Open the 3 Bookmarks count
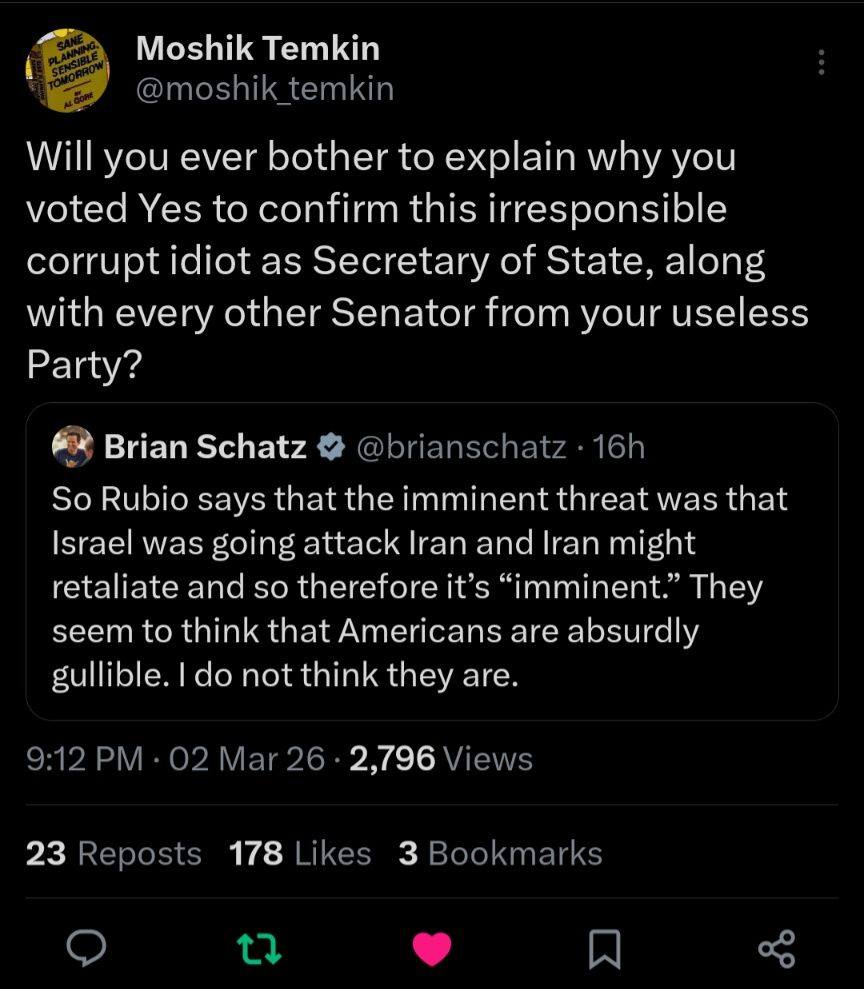864x989 pixels. (x=500, y=853)
